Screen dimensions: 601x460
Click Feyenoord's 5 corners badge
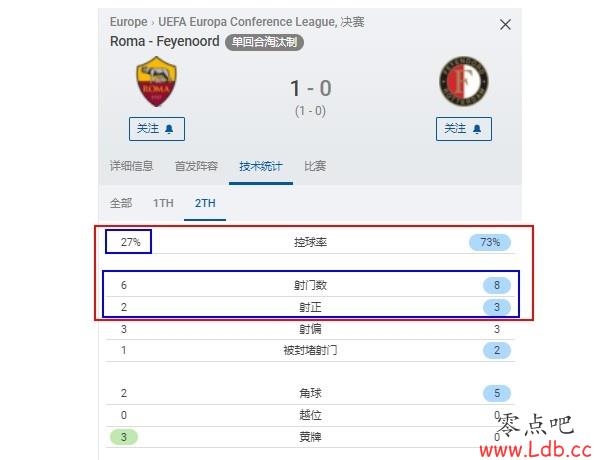[497, 393]
